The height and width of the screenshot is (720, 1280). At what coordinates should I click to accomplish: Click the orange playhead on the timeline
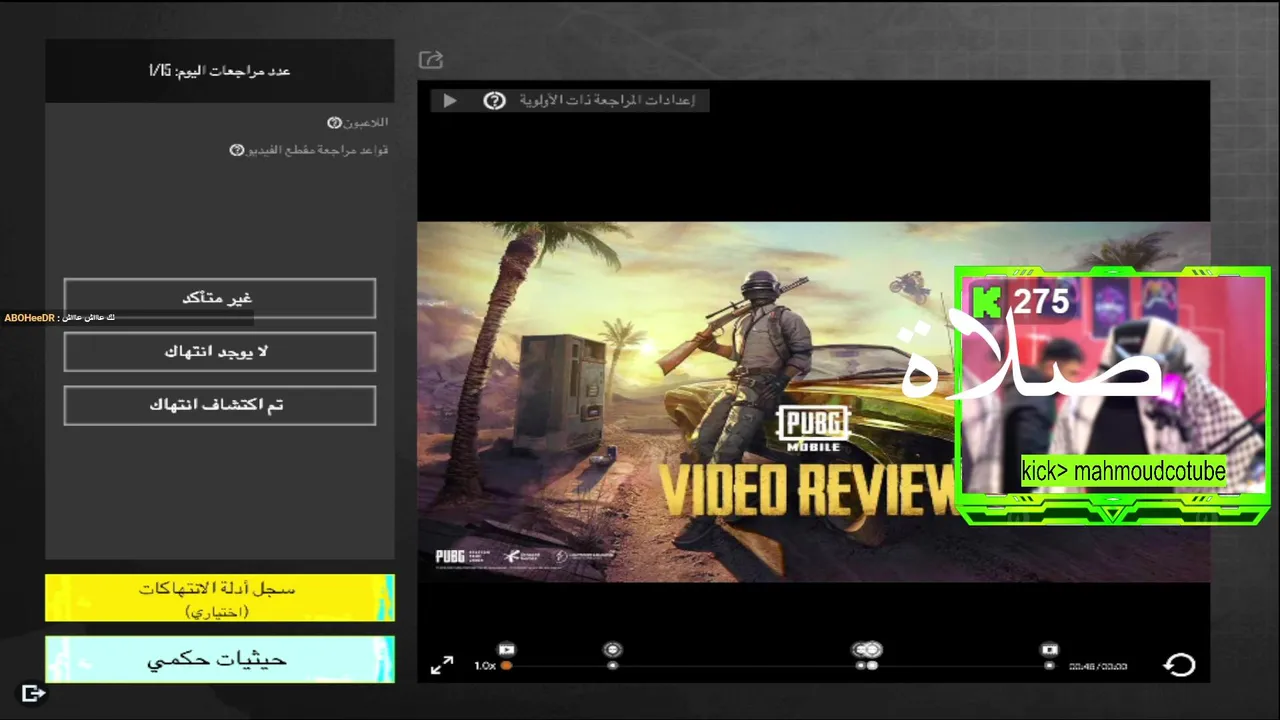[507, 665]
